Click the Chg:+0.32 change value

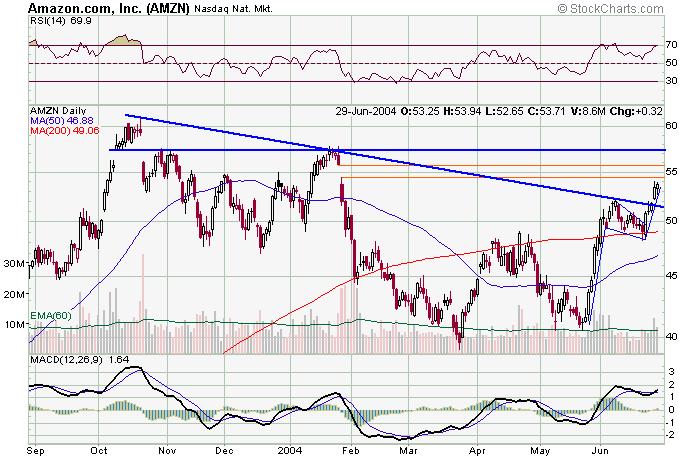tap(636, 111)
